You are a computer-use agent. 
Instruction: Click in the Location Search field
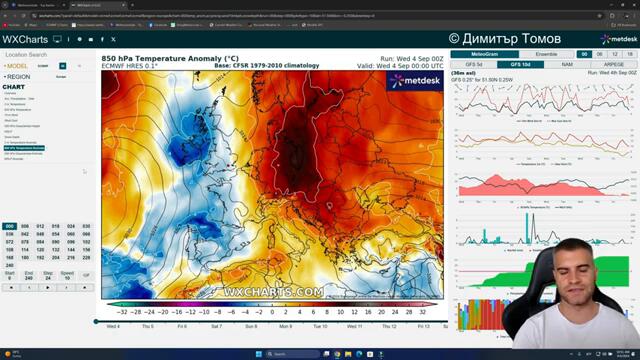point(48,54)
